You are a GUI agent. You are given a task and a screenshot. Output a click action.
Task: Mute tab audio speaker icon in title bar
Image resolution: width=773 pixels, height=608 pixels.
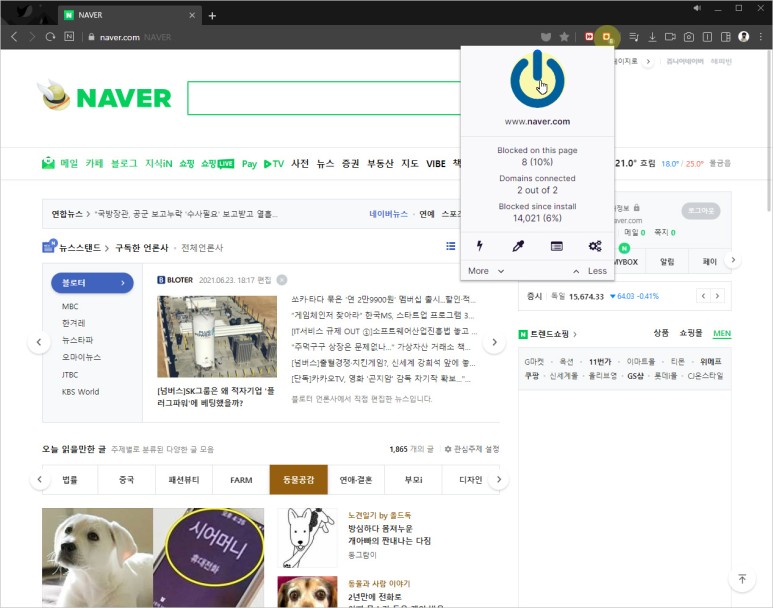coord(697,8)
